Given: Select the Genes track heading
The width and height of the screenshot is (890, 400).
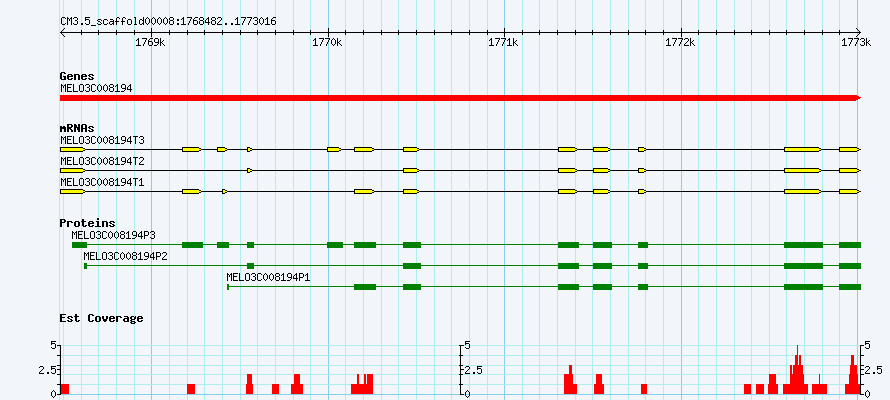Looking at the screenshot, I should [77, 76].
